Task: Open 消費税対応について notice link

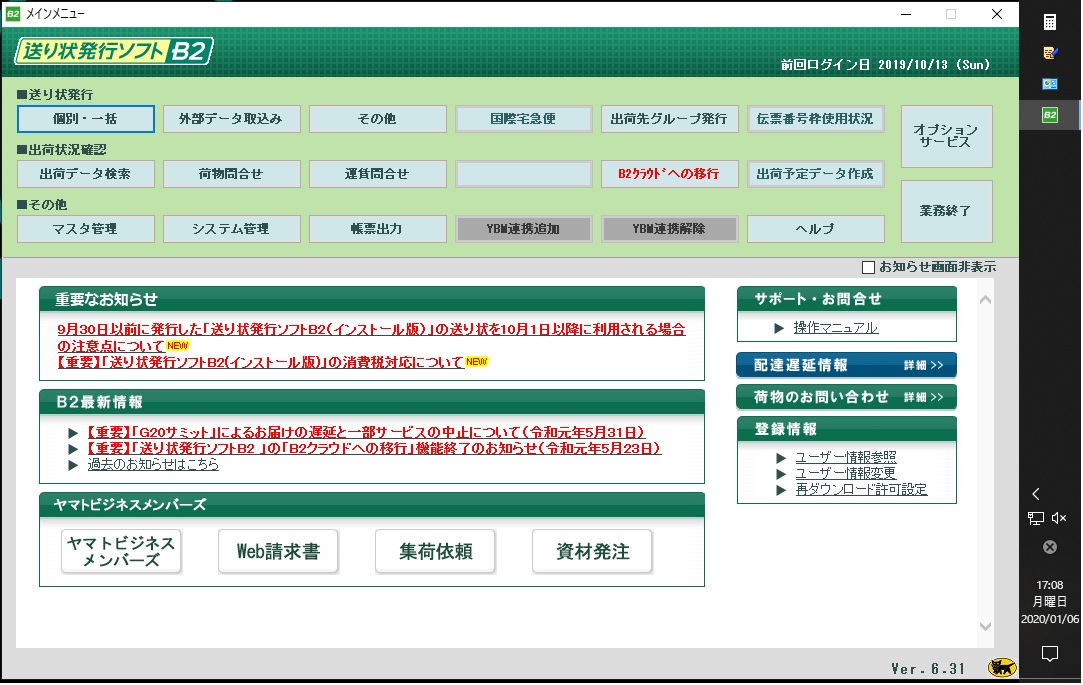Action: coord(260,362)
